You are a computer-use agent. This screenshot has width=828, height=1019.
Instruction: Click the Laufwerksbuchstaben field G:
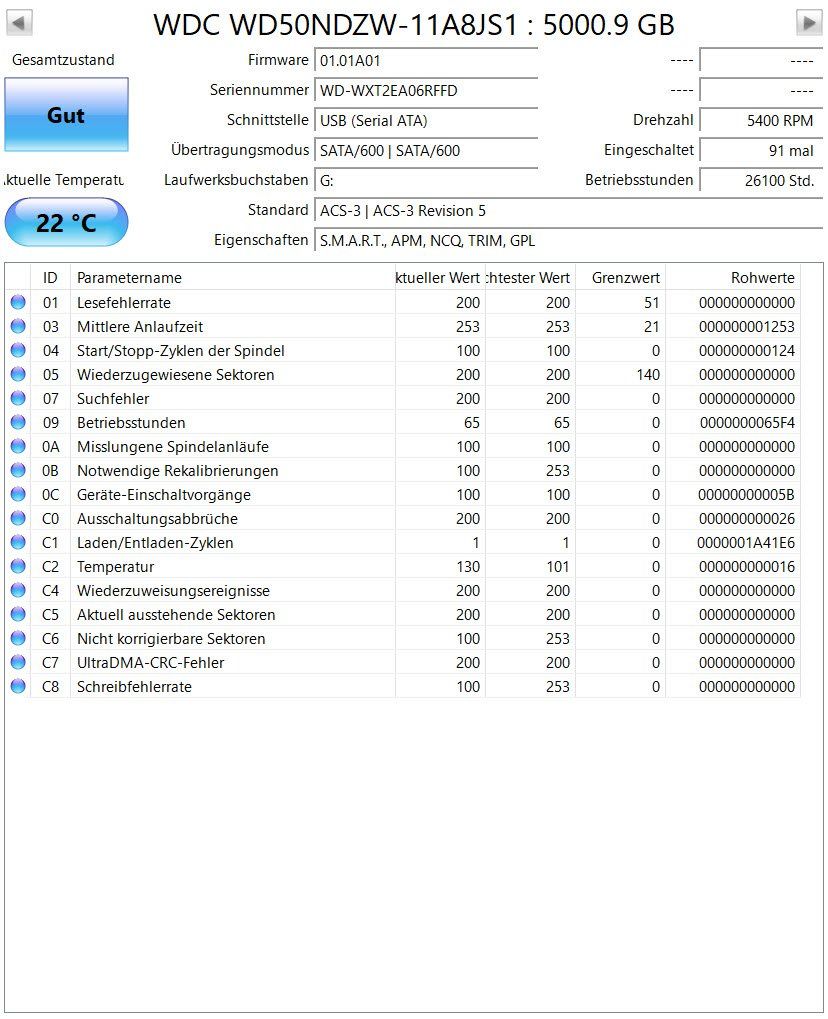(426, 180)
